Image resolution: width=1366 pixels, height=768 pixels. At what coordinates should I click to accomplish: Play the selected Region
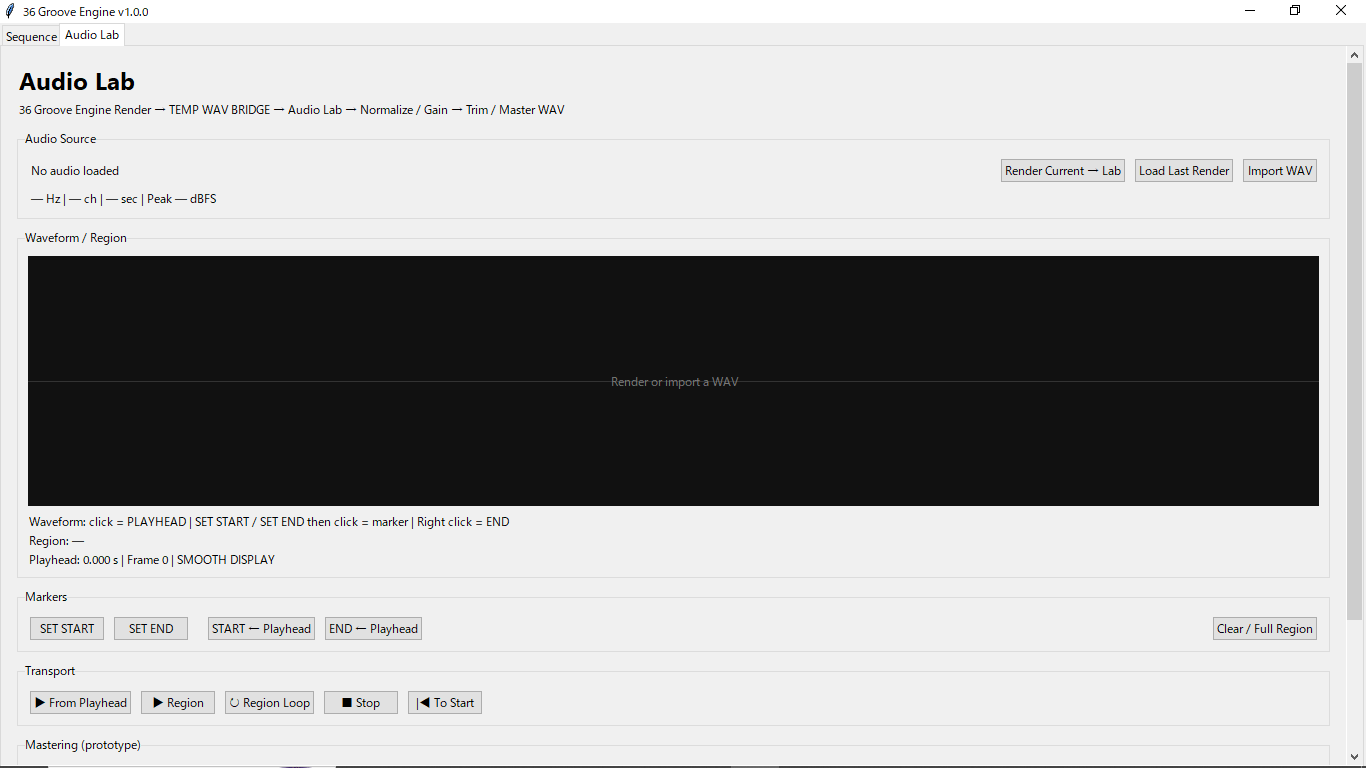click(x=178, y=703)
